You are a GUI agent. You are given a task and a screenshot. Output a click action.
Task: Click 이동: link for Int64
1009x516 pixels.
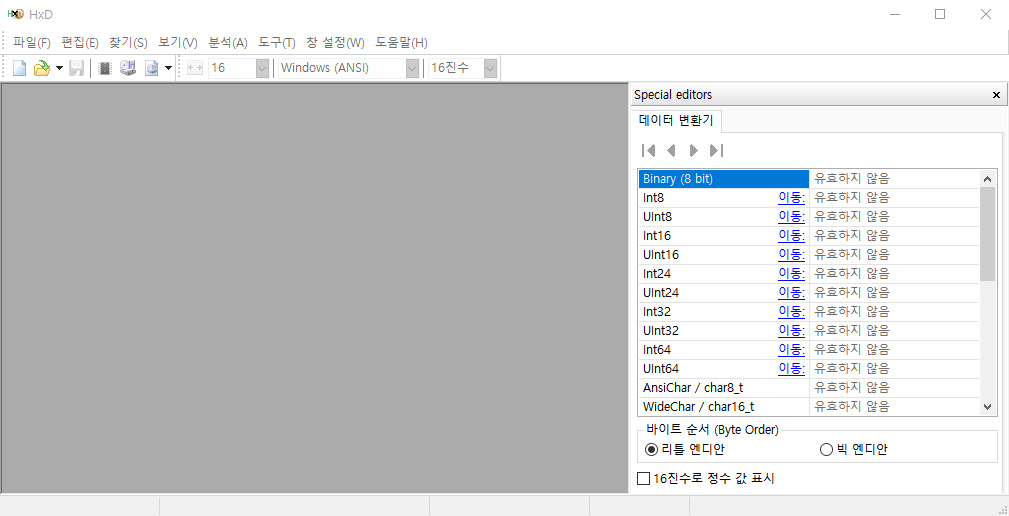tap(791, 350)
